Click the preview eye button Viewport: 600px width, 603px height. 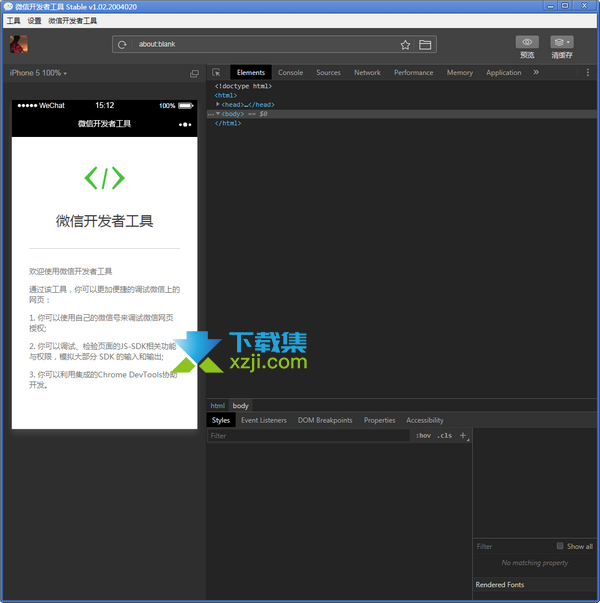527,42
